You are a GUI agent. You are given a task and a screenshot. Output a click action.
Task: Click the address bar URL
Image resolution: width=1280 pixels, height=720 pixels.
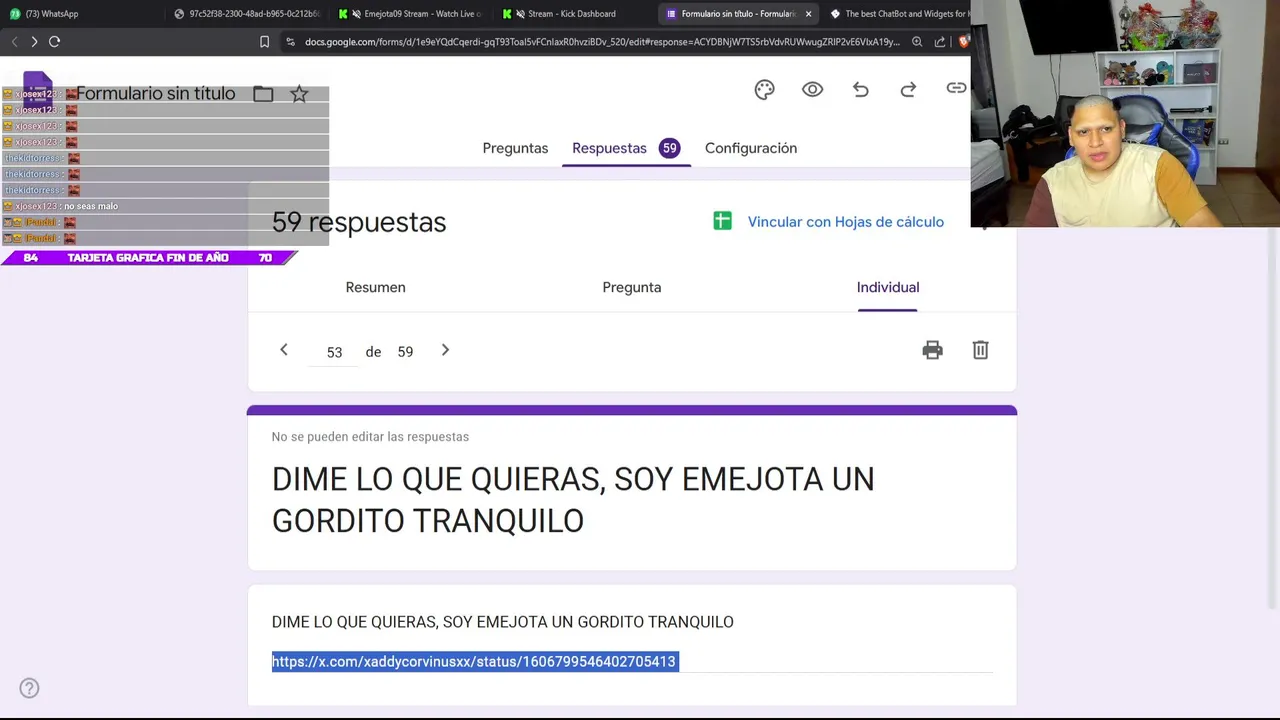tap(601, 42)
